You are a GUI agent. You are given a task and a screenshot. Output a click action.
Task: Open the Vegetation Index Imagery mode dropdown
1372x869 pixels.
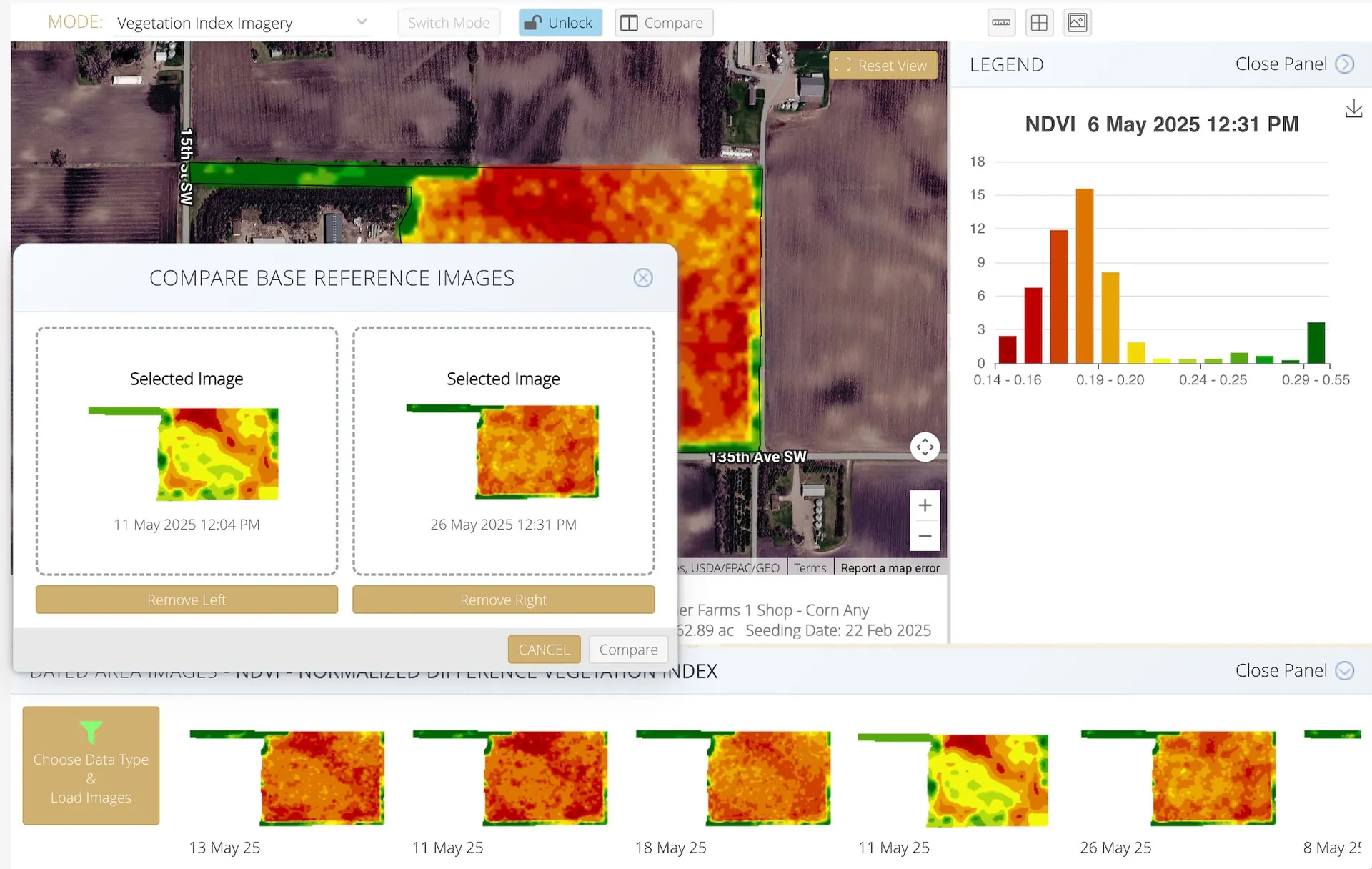coord(243,23)
